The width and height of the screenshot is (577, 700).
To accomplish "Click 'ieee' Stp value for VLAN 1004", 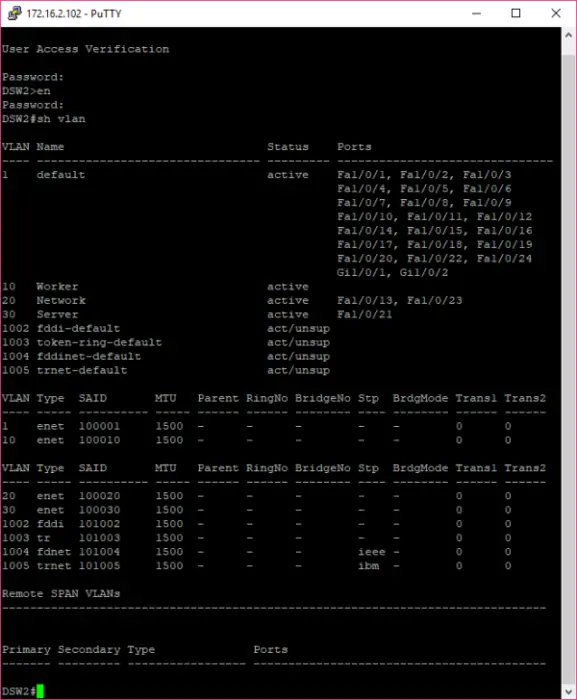I will pos(372,552).
